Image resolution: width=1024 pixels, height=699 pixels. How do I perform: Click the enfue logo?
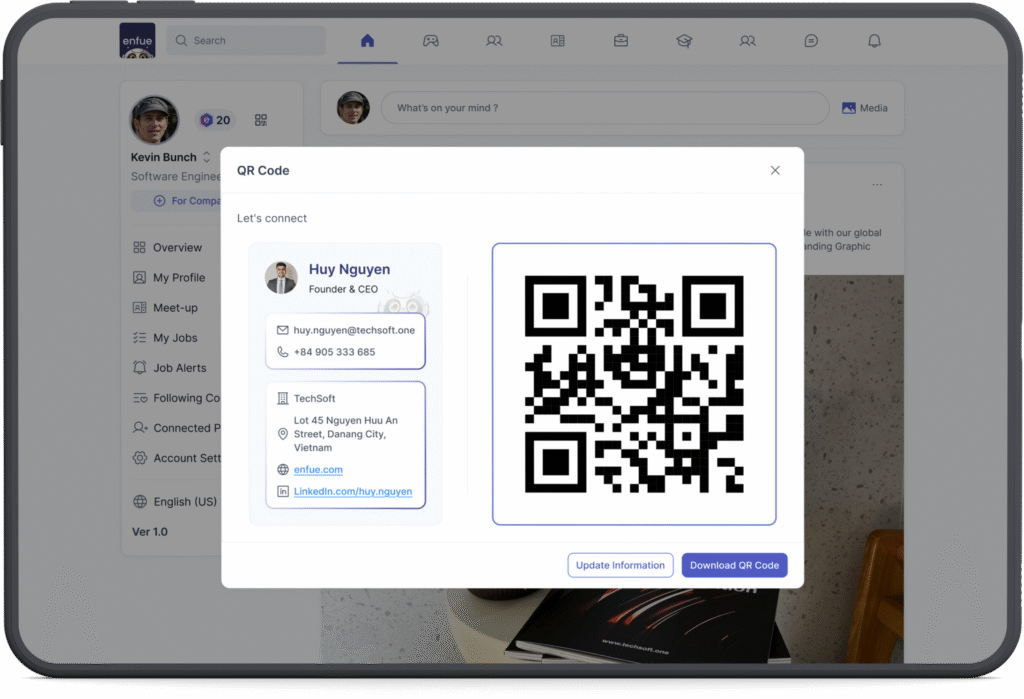[137, 41]
